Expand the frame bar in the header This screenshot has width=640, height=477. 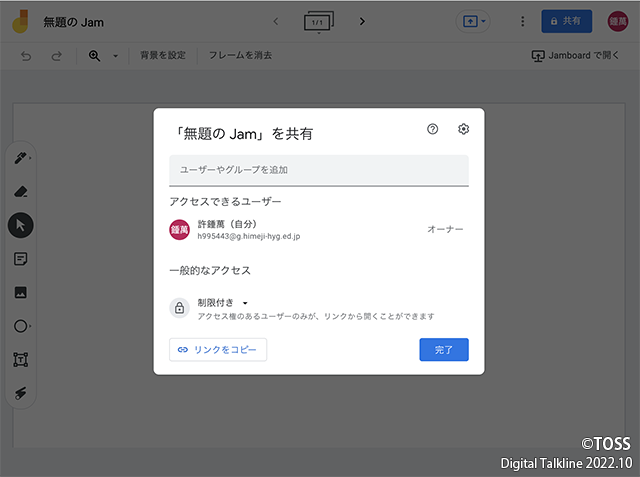[x=319, y=21]
